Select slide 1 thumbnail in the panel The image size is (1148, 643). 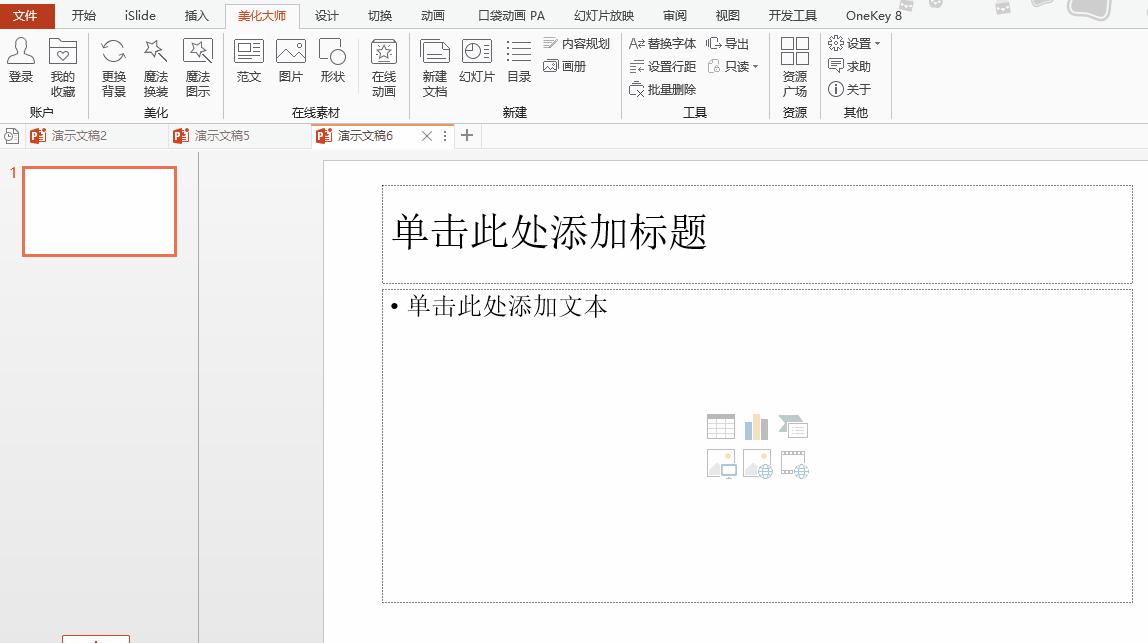click(99, 211)
